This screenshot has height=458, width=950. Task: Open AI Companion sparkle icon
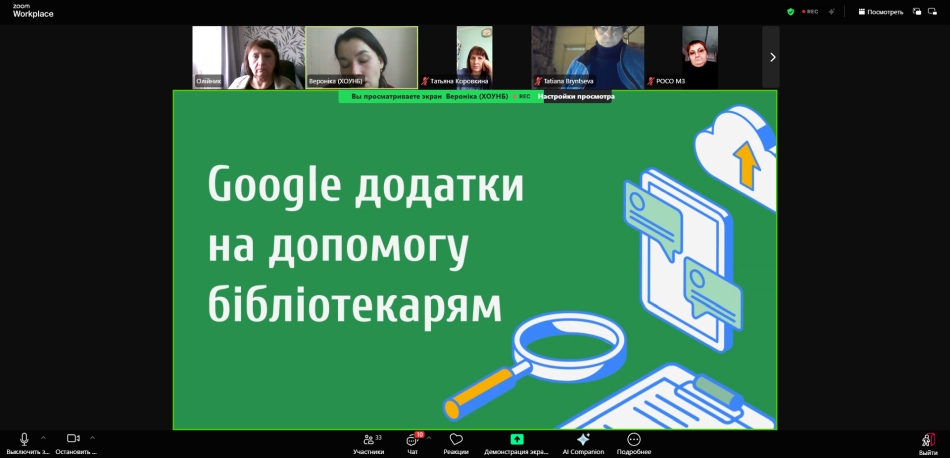[x=583, y=442]
